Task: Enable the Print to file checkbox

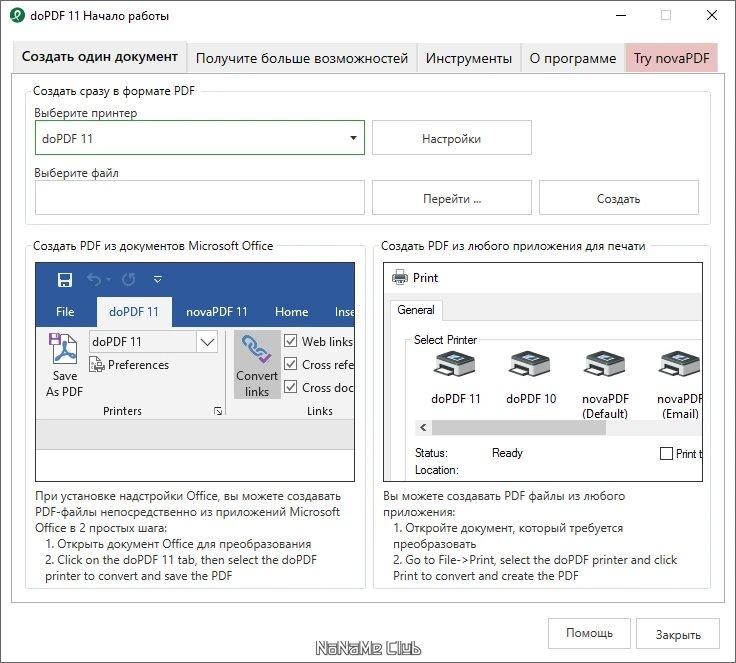Action: point(667,454)
